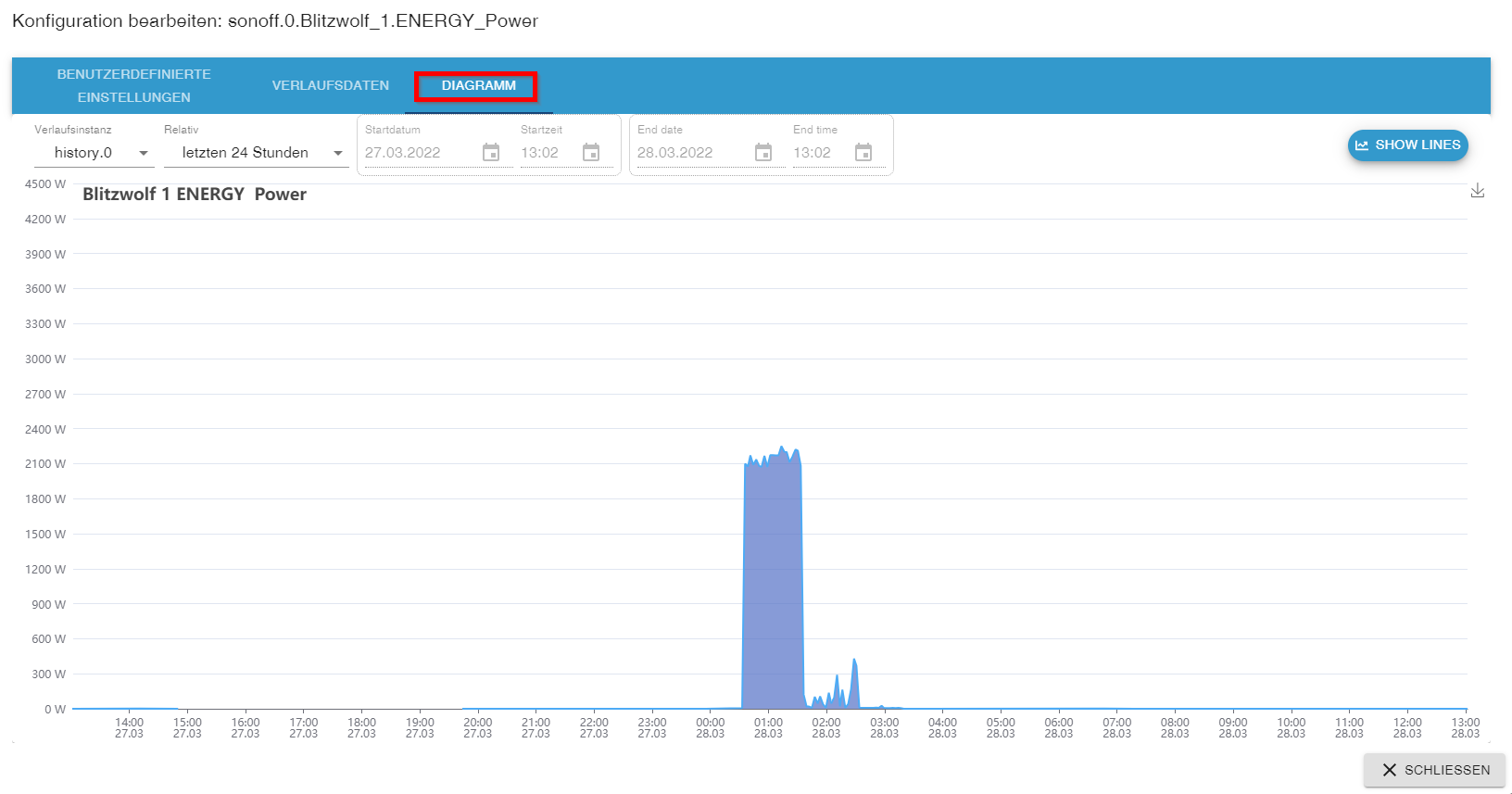Click the 14:00 27.03 x-axis label
Image resolution: width=1512 pixels, height=794 pixels.
[130, 728]
